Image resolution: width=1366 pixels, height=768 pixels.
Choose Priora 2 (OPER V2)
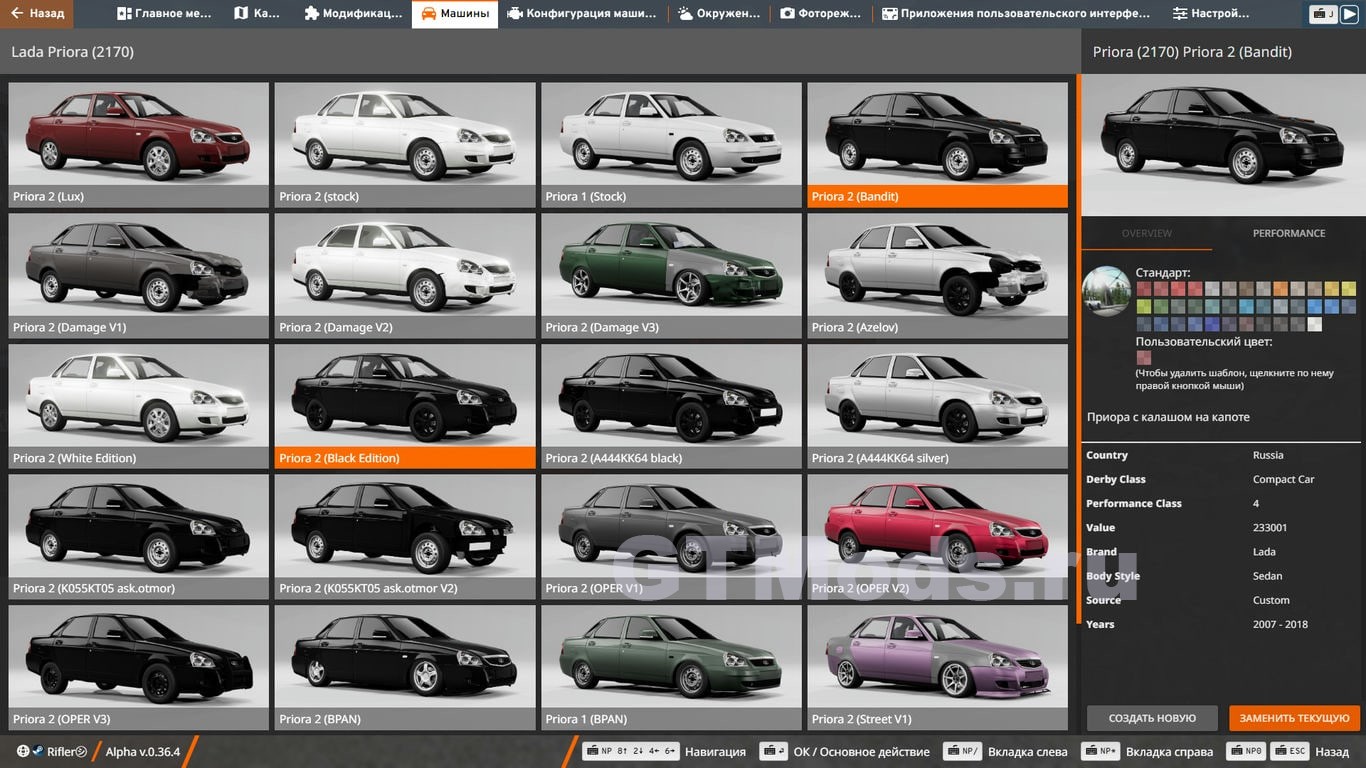pyautogui.click(x=938, y=536)
